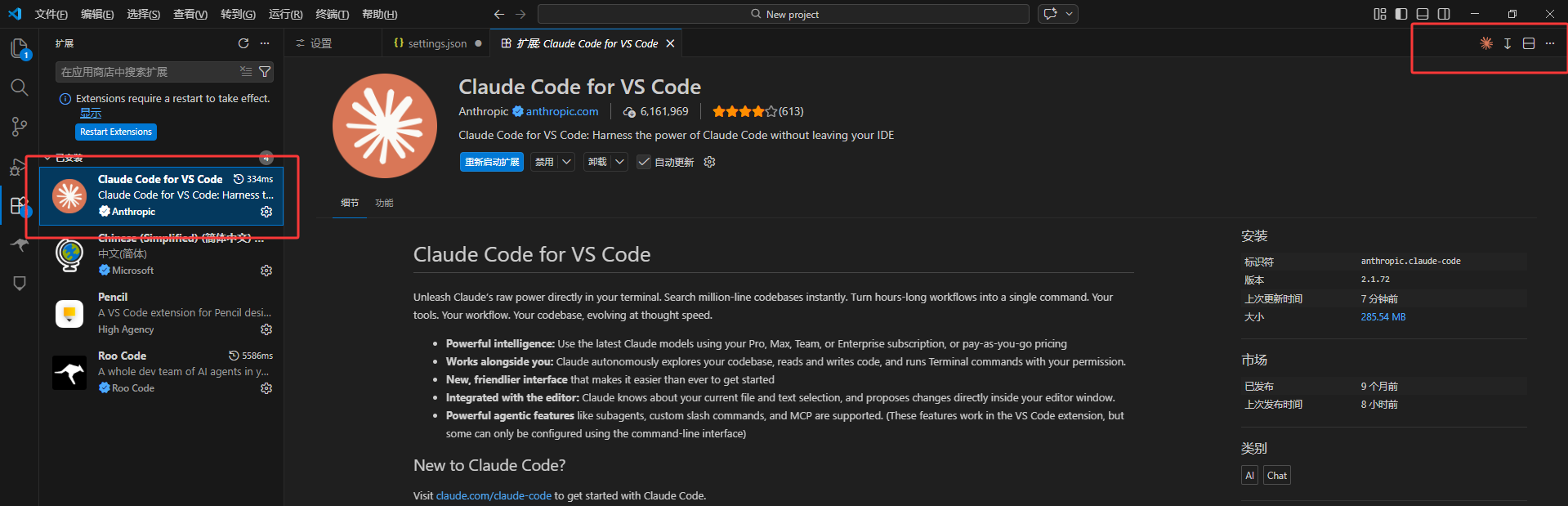
Task: Toggle the auto update checkbox
Action: (x=644, y=162)
